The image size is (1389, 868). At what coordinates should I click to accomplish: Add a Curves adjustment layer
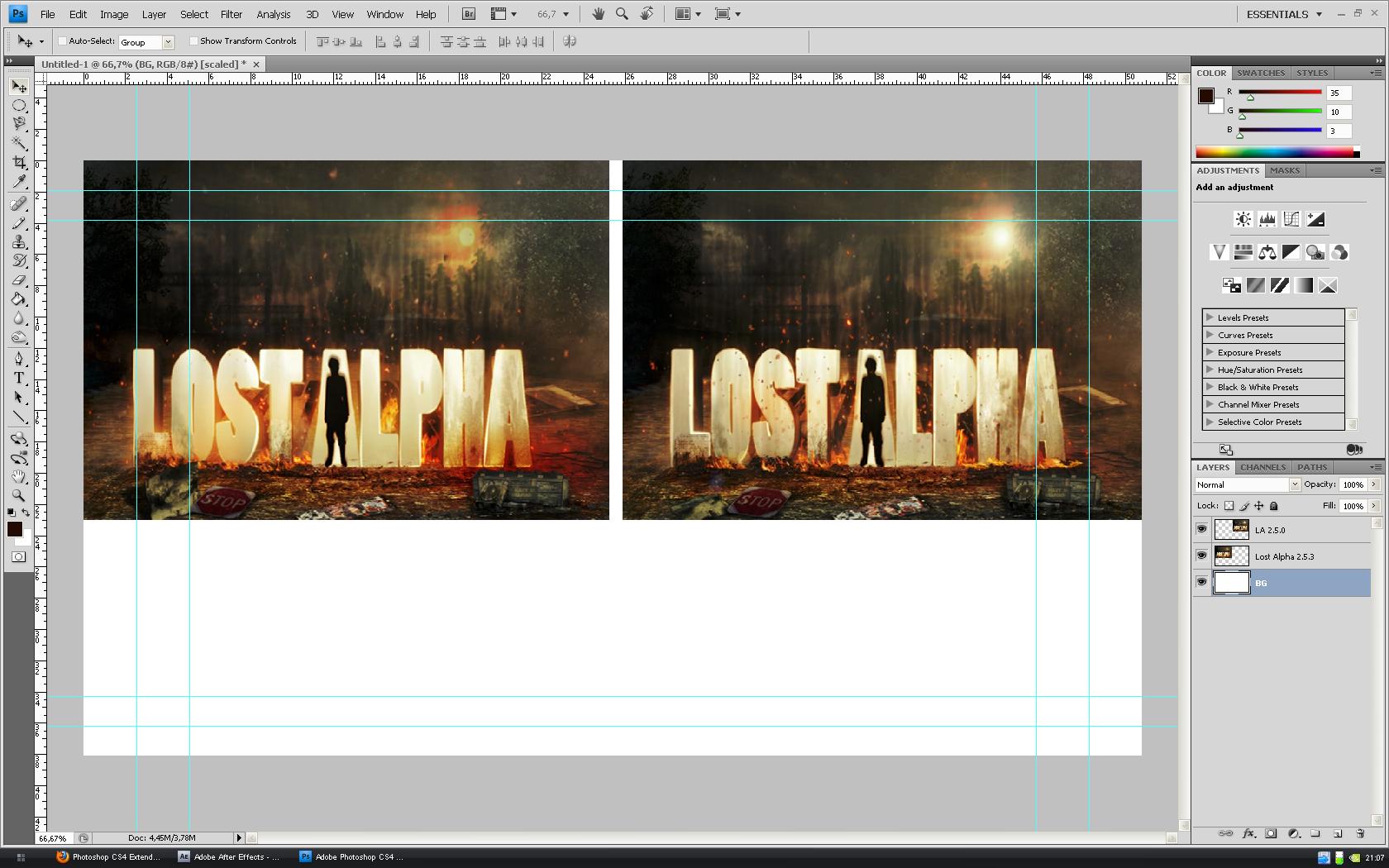pyautogui.click(x=1291, y=219)
